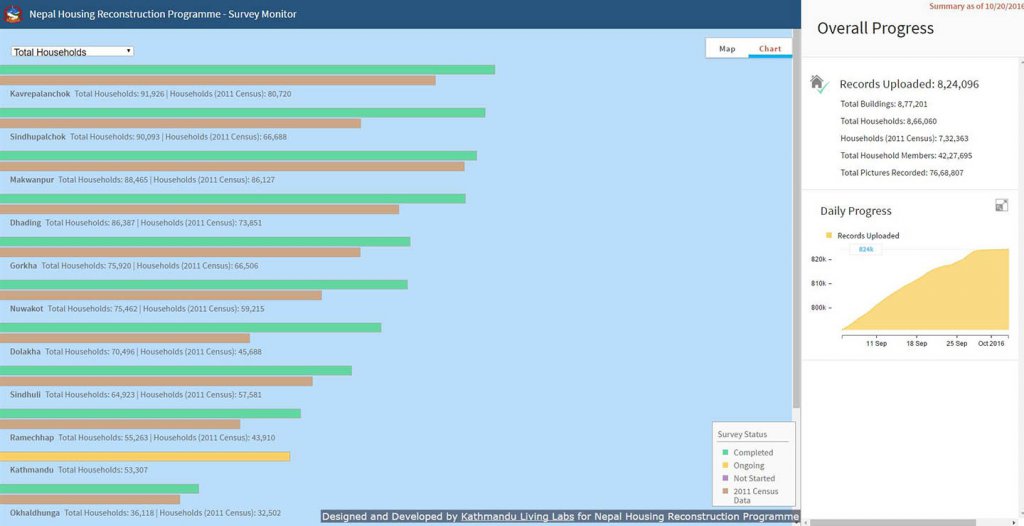Switch to the Map tab
Screen dimensions: 1024x526
[x=727, y=49]
